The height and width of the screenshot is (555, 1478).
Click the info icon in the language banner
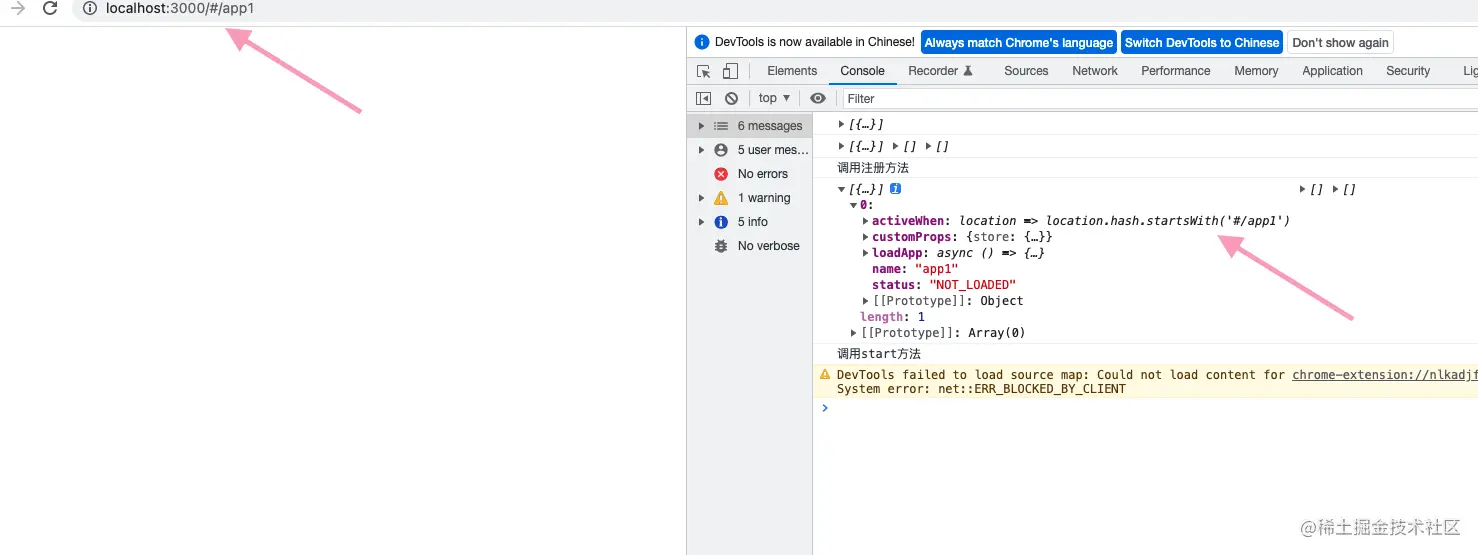point(702,42)
